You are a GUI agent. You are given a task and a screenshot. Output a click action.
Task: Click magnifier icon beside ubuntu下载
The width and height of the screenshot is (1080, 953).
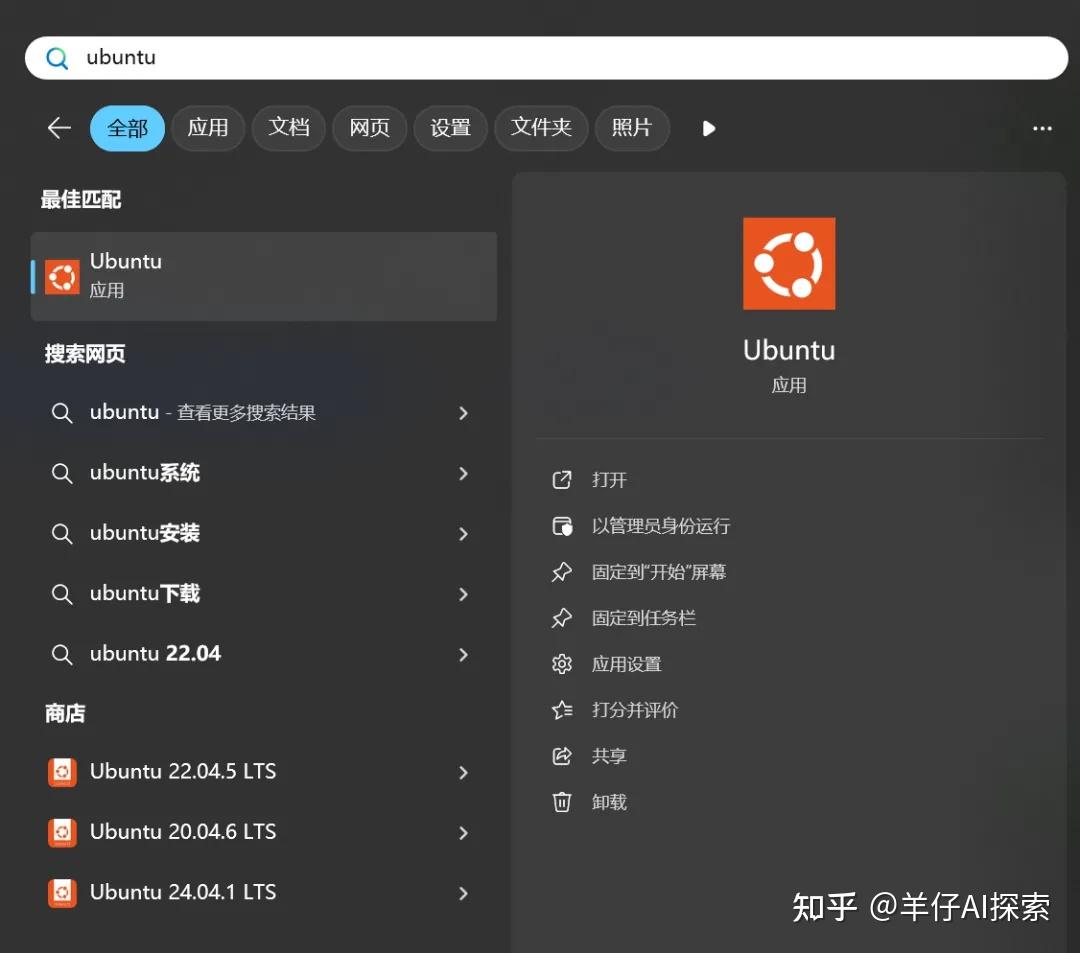[62, 594]
